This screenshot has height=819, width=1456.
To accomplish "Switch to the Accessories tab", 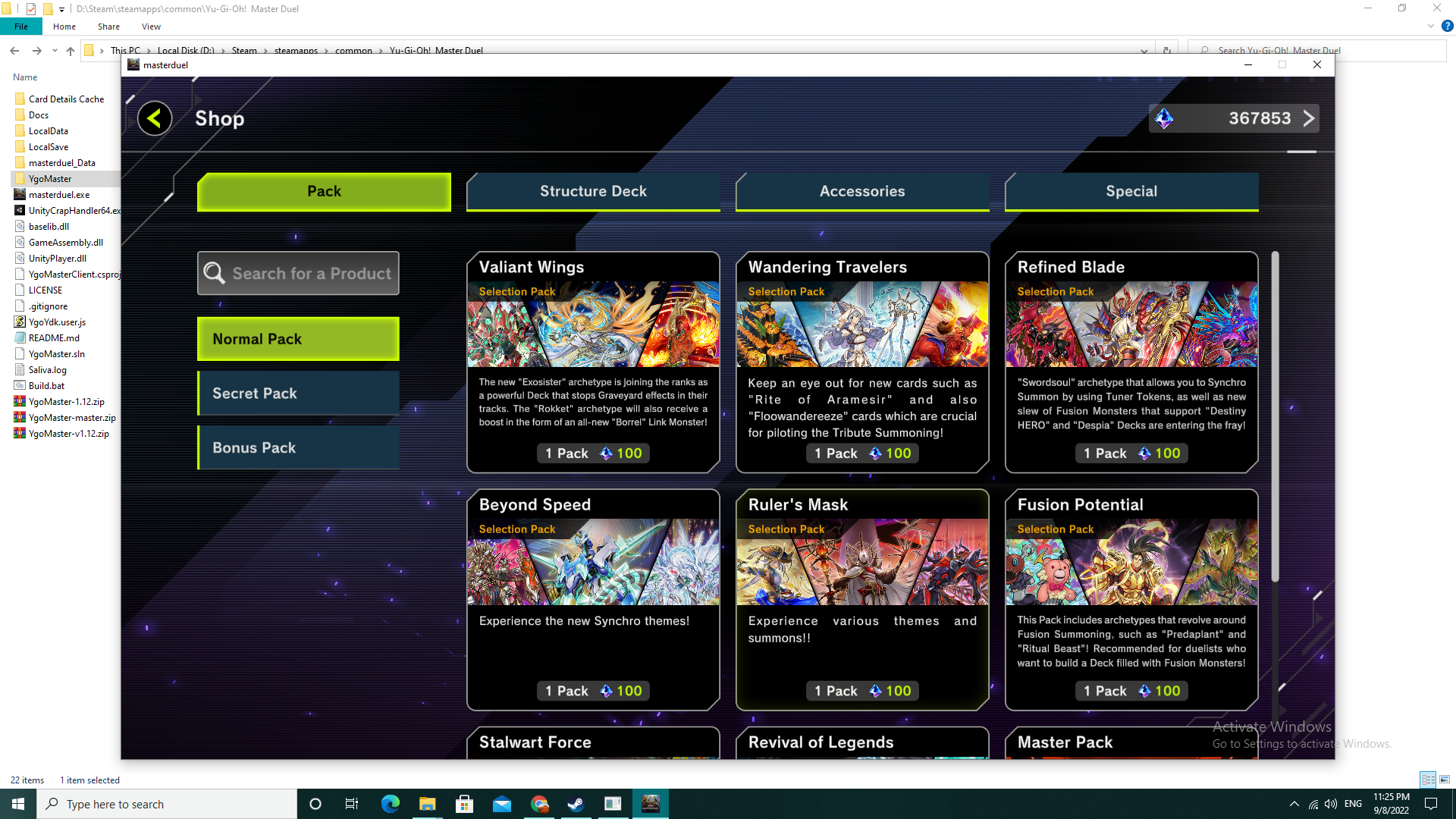I will pos(862,191).
